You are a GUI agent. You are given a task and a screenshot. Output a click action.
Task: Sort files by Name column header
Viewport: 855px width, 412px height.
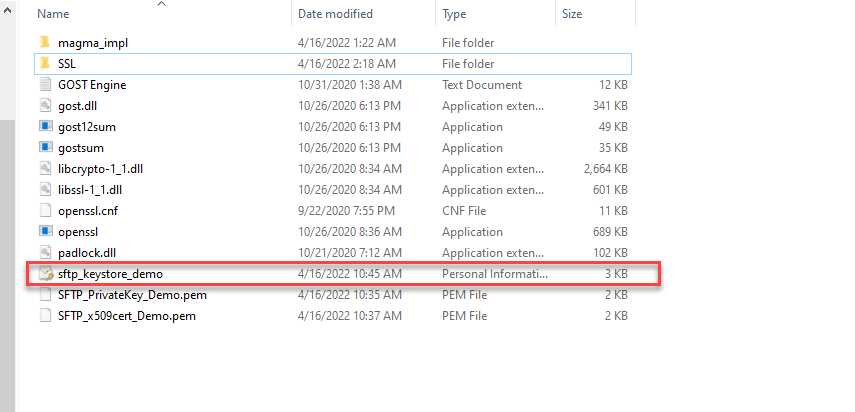[x=53, y=14]
